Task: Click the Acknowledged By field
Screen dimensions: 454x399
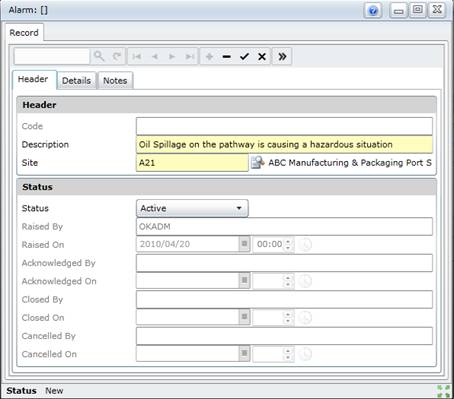Action: tap(284, 263)
